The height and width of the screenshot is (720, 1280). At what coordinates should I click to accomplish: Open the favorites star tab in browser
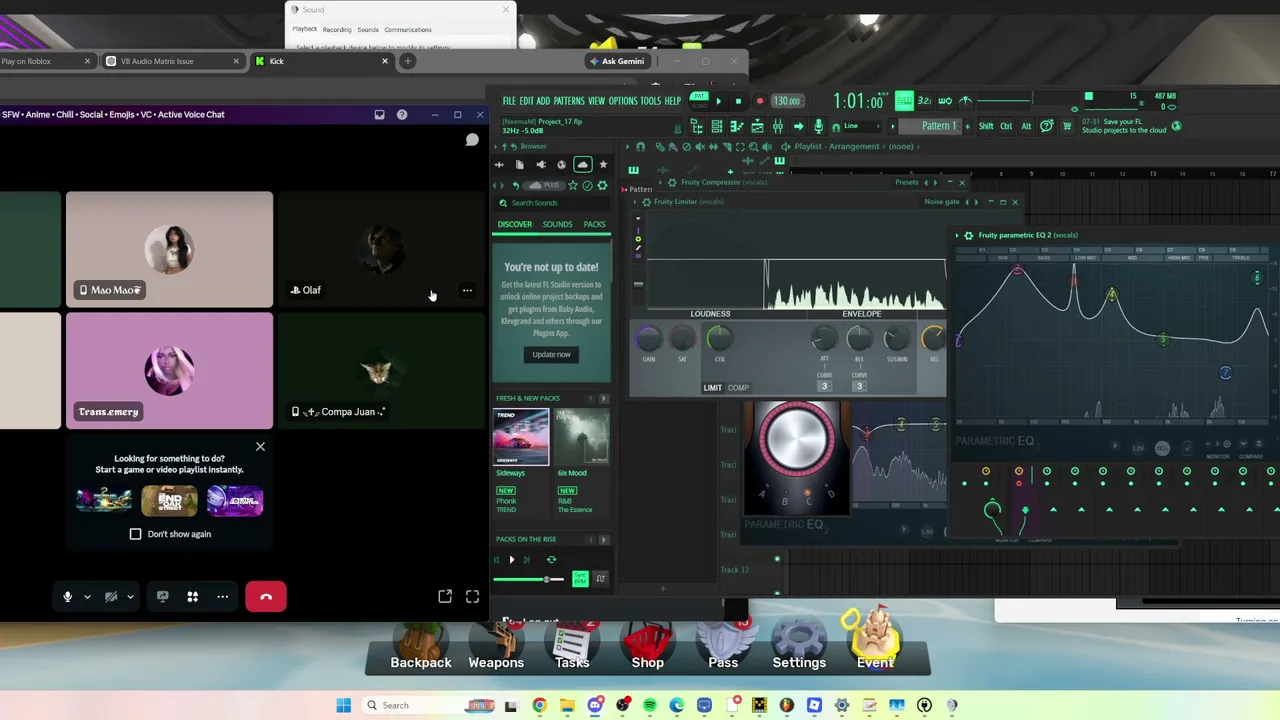(603, 164)
